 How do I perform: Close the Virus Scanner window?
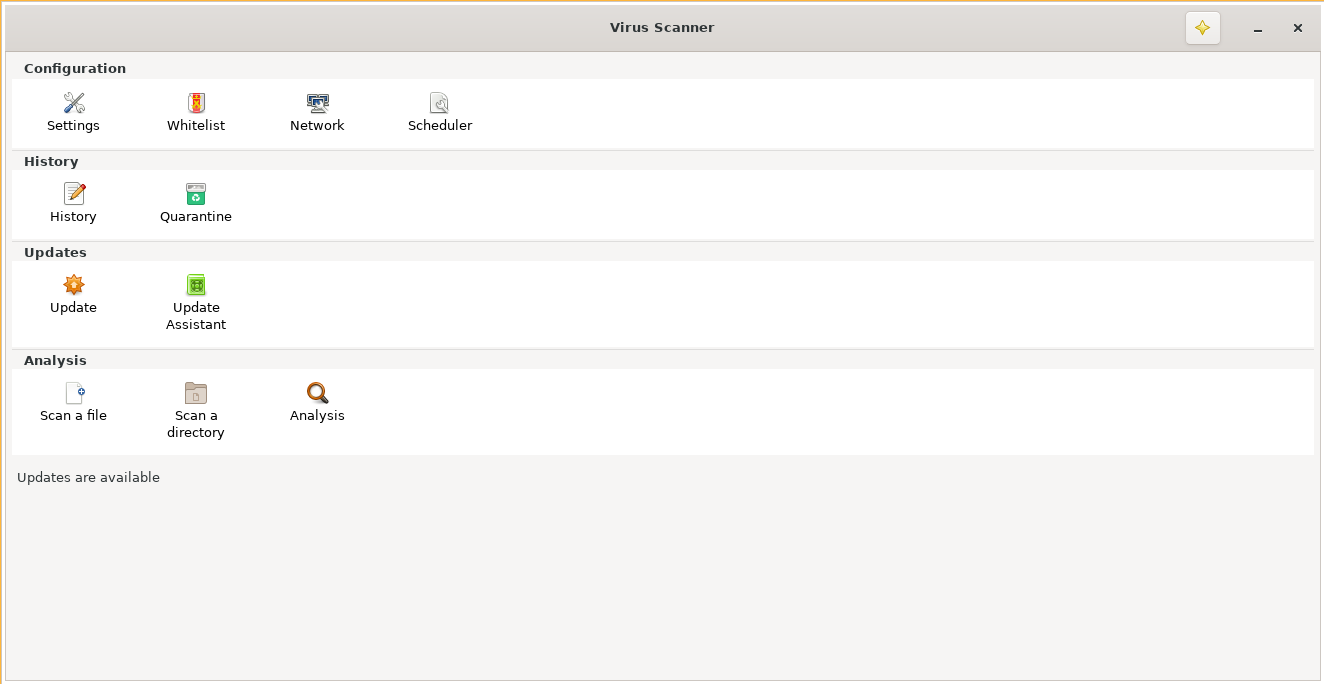point(1298,28)
